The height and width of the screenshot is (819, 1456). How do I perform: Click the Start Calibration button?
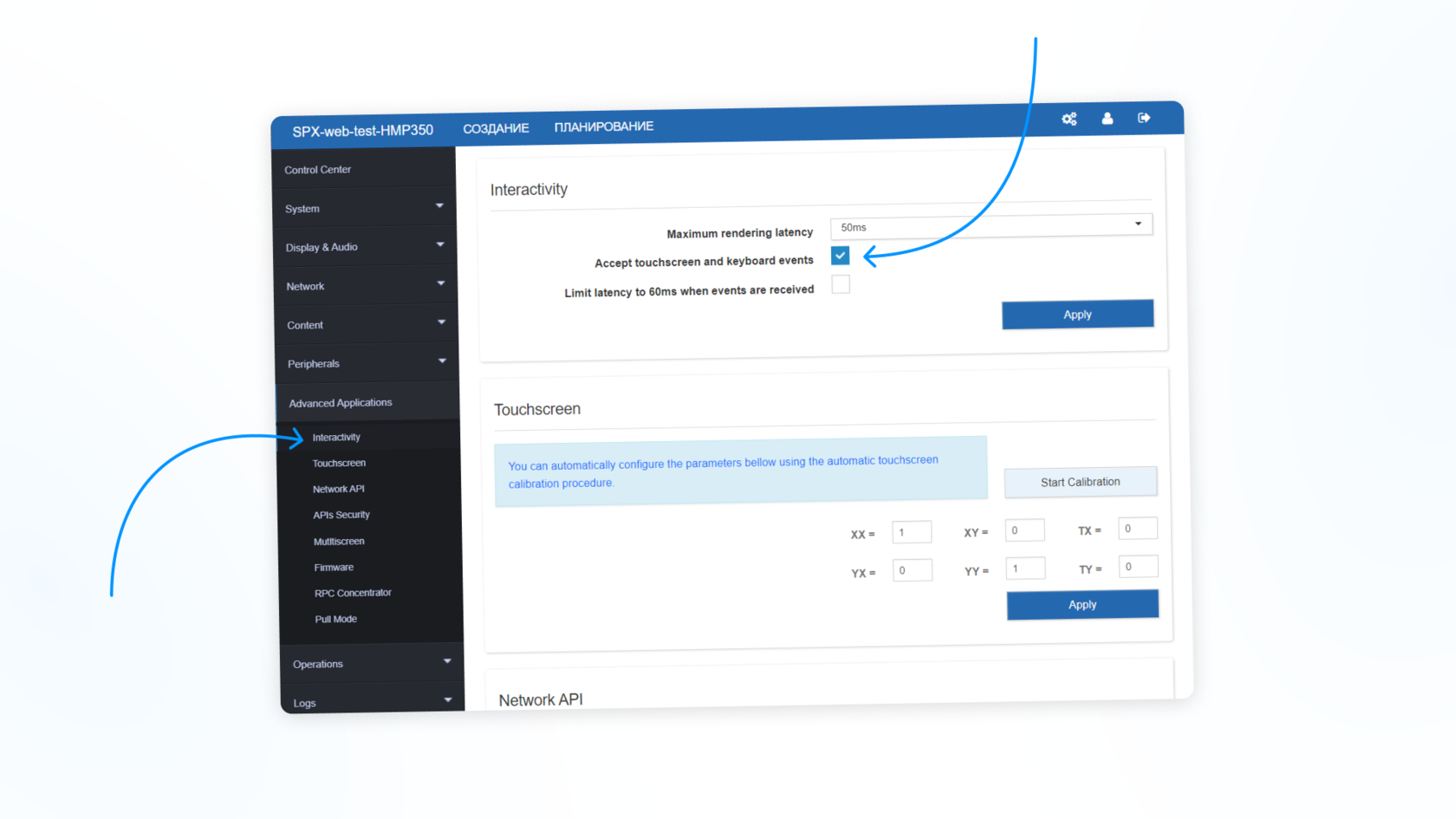point(1081,482)
